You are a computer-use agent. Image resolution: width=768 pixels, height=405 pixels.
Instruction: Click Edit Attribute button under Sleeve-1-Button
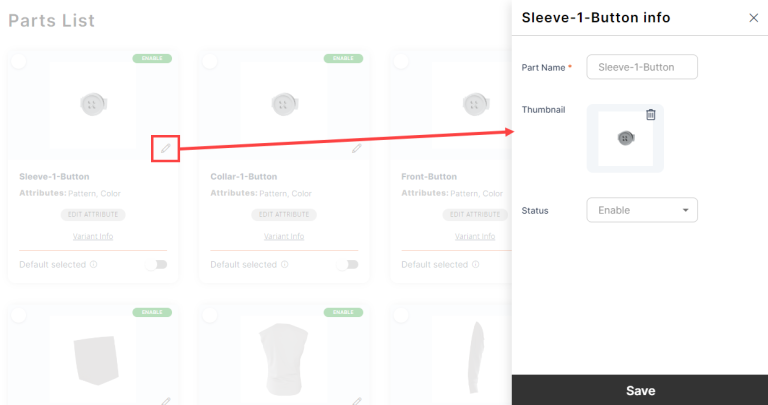93,214
